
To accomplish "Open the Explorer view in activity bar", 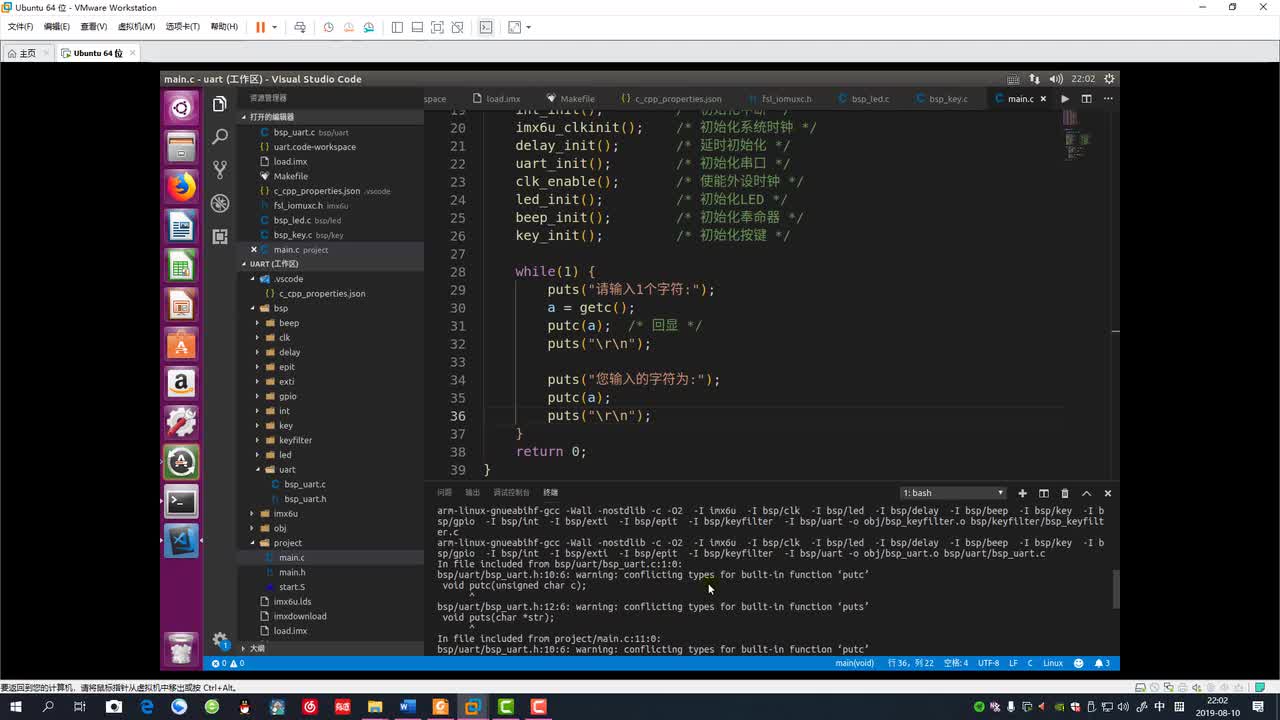I will 220,104.
